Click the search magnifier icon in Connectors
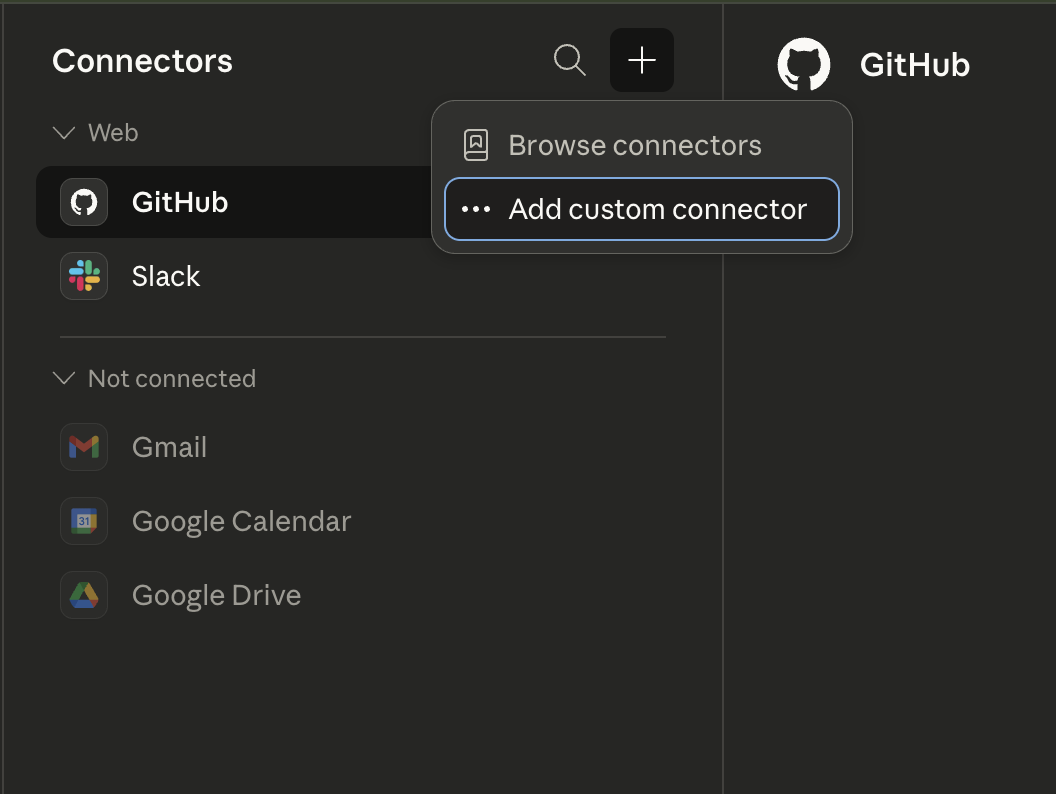Viewport: 1056px width, 794px height. click(569, 60)
